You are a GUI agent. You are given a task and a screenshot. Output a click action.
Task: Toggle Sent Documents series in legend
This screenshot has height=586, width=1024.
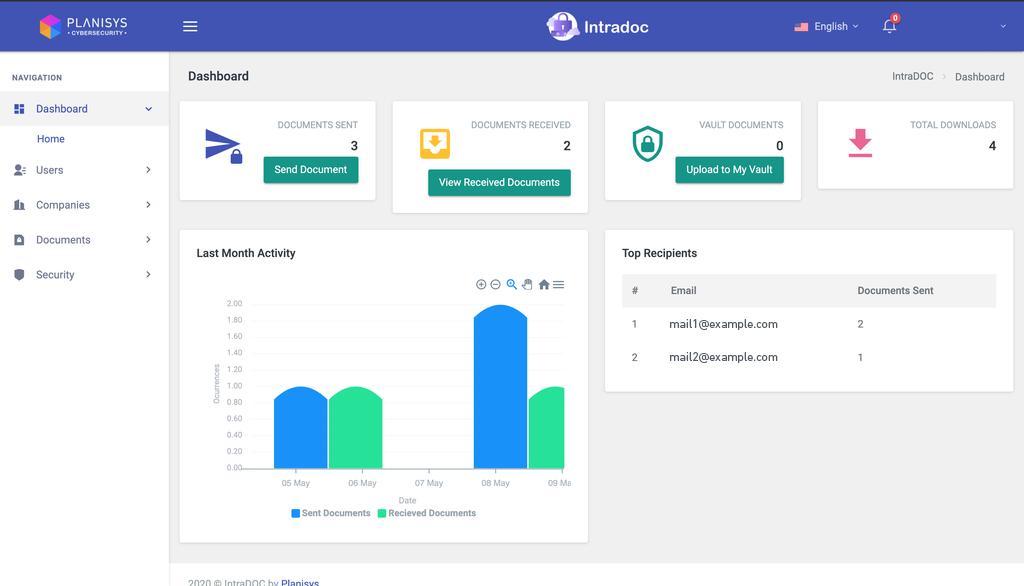331,513
